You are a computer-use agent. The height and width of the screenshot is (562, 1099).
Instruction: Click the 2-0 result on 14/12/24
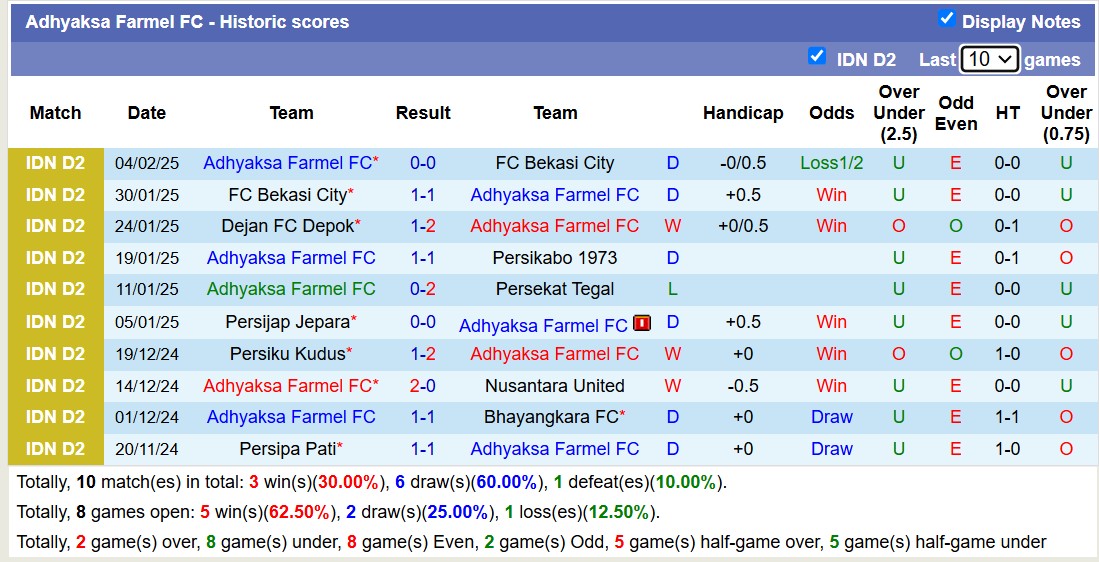pos(423,386)
